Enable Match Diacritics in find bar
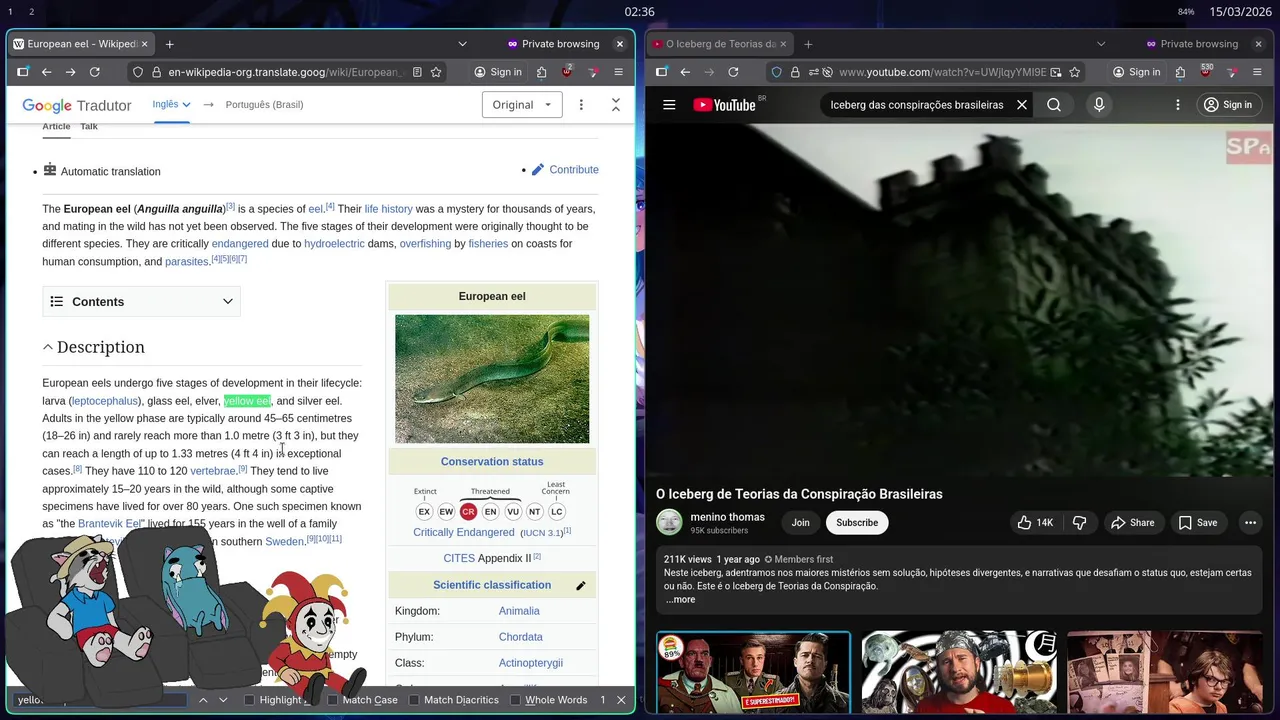 pos(415,700)
